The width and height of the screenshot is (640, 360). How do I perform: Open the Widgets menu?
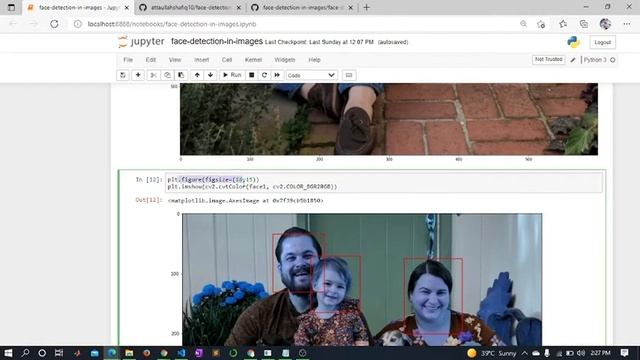284,60
